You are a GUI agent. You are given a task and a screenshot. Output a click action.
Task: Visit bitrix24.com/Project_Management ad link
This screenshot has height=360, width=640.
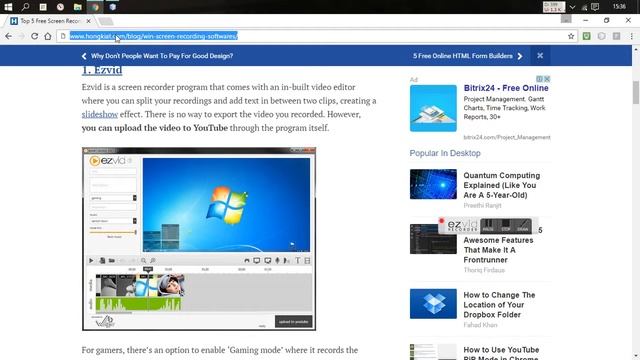click(x=507, y=137)
